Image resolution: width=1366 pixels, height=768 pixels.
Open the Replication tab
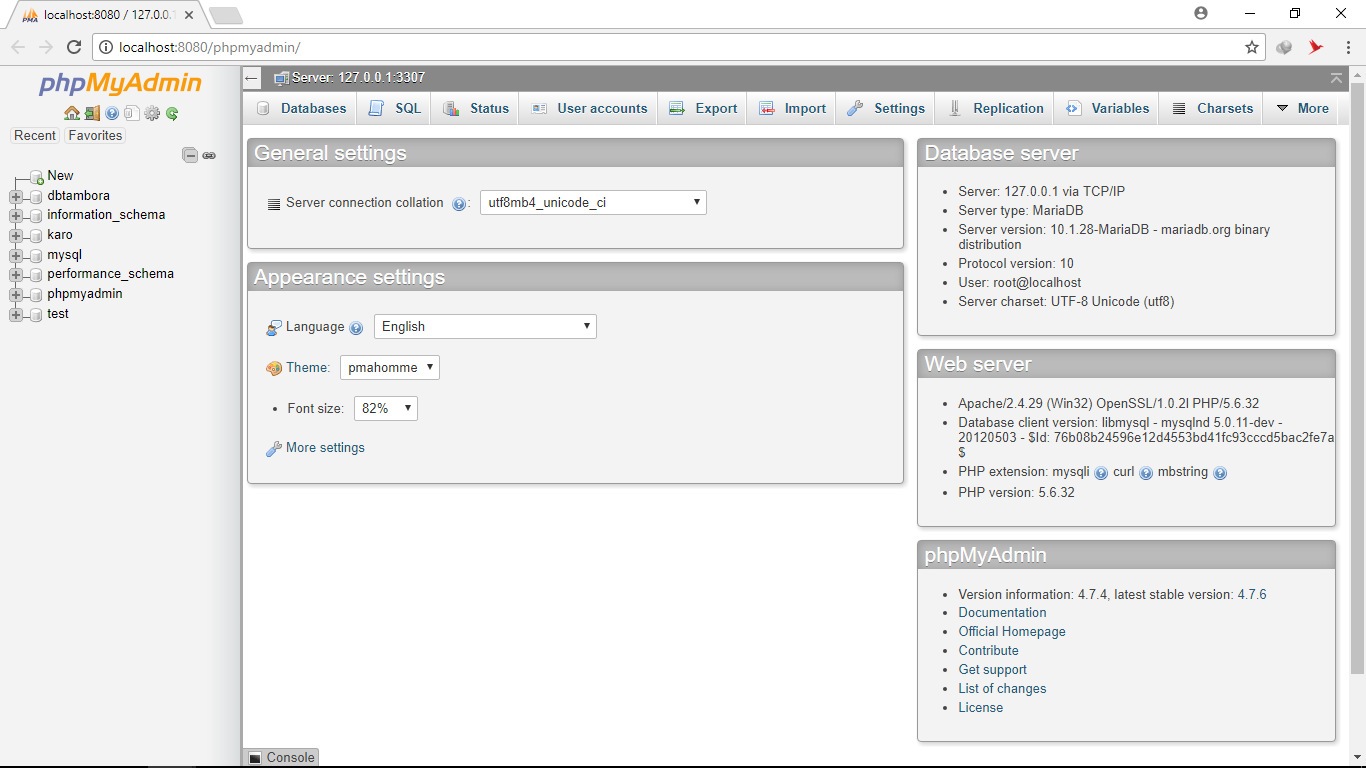point(996,108)
